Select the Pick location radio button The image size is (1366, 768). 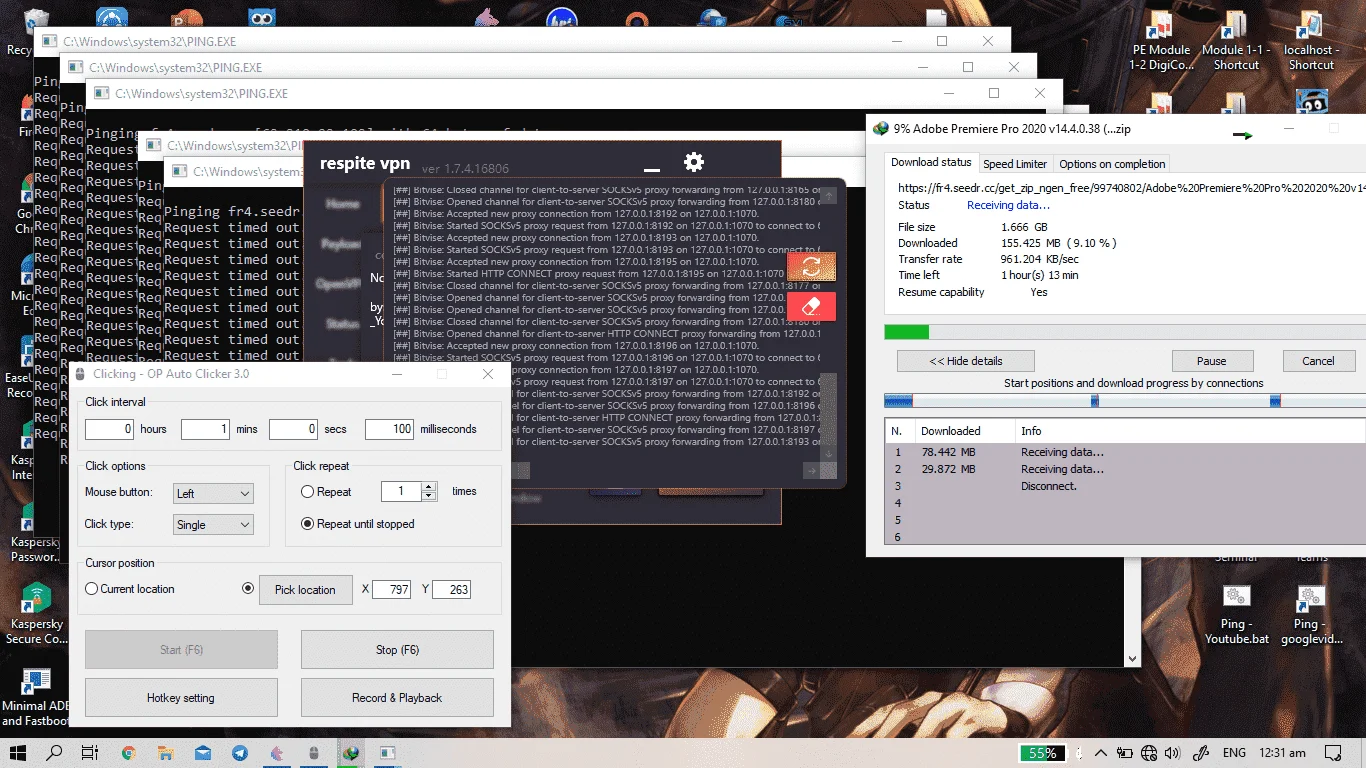click(248, 588)
